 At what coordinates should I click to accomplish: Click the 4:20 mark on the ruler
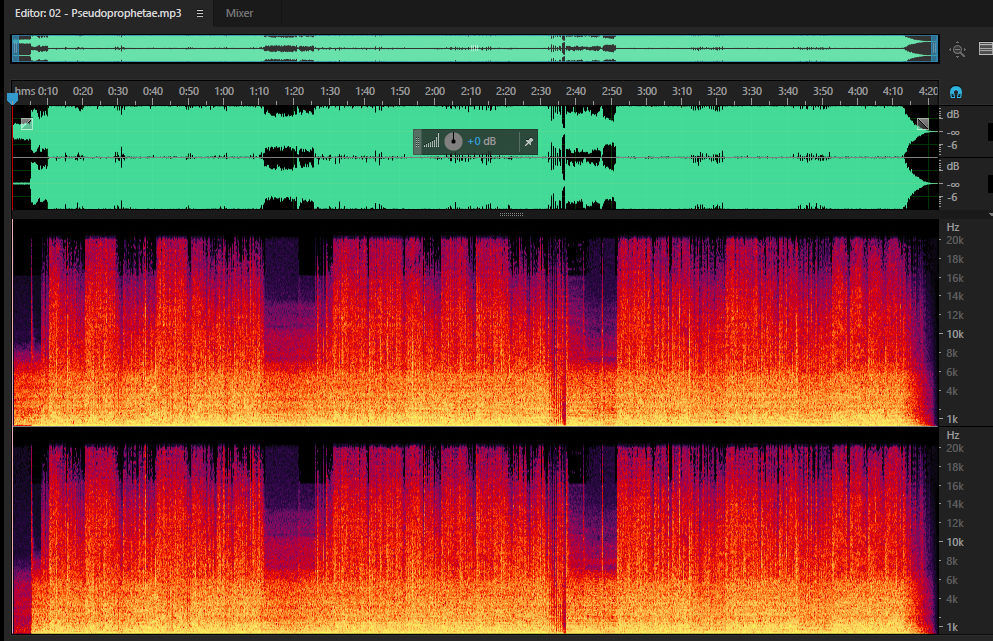click(x=928, y=91)
